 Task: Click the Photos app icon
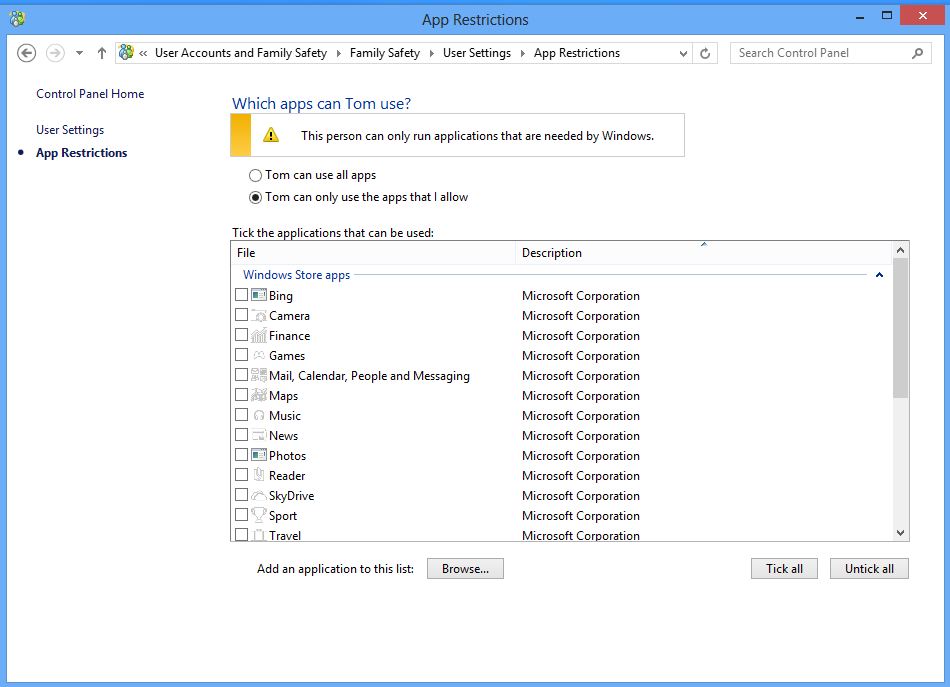click(x=259, y=455)
